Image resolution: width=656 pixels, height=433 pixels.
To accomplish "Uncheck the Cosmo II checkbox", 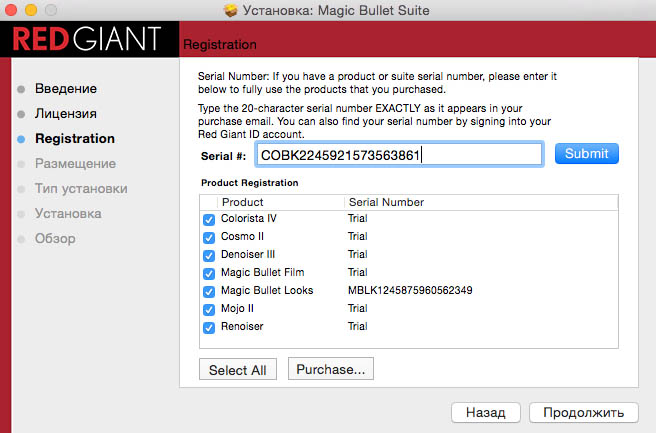I will pos(209,237).
